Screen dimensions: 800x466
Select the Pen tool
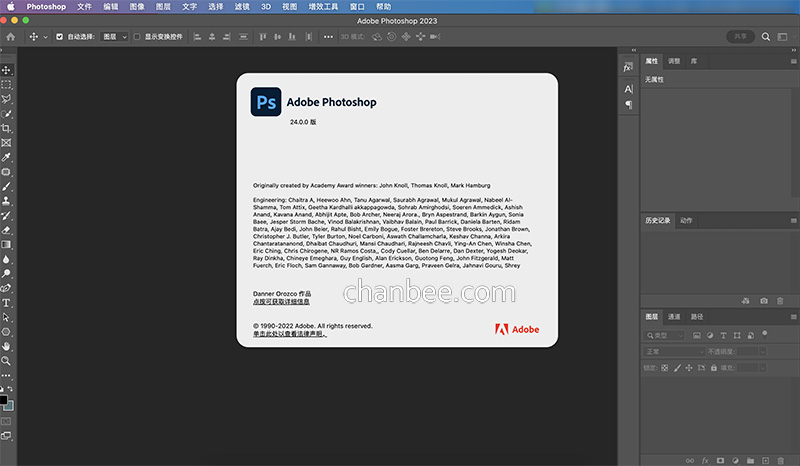6,288
